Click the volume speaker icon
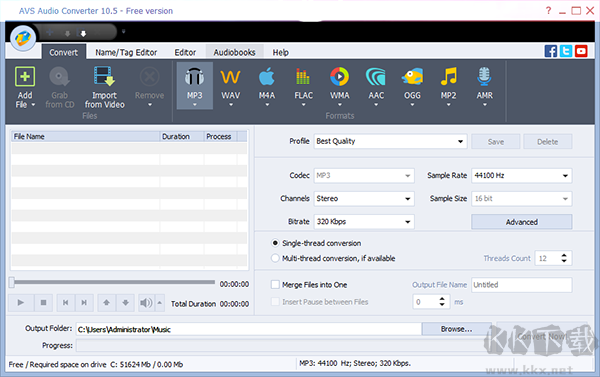 [146, 303]
